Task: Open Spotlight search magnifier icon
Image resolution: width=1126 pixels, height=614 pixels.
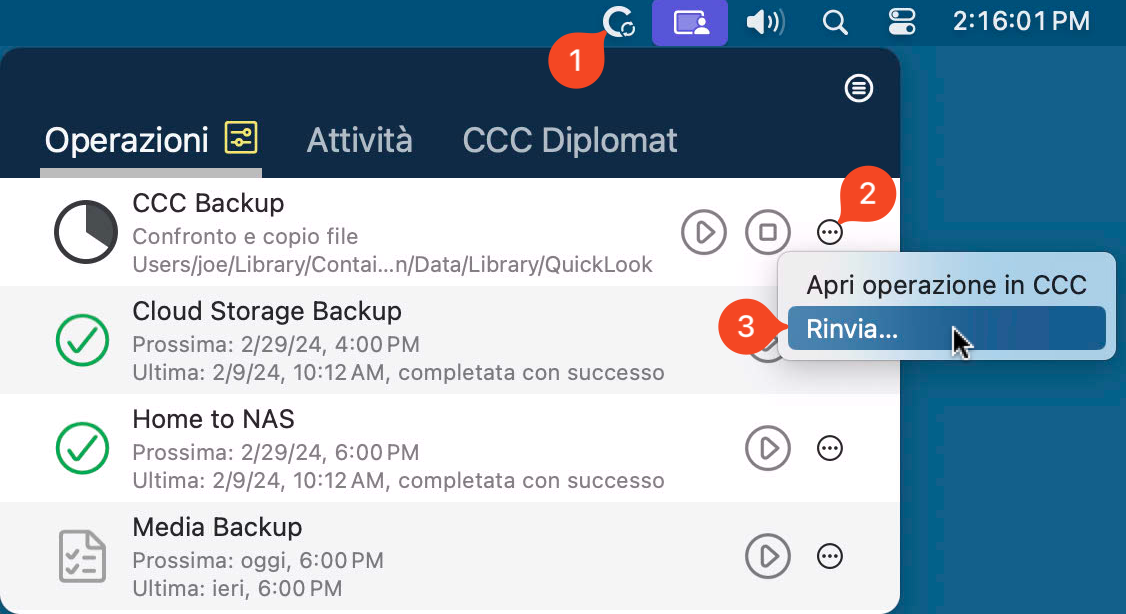Action: [x=834, y=23]
